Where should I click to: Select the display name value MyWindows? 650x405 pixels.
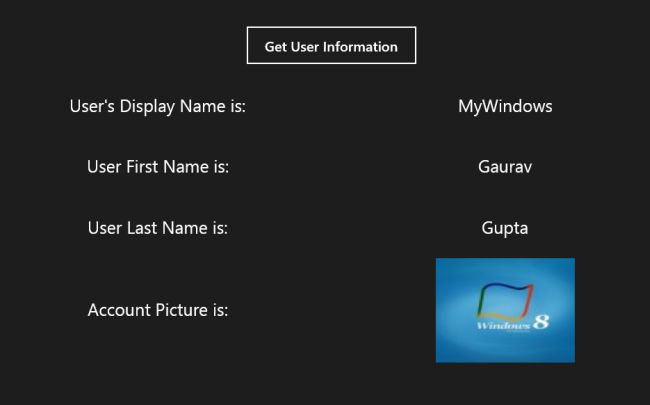click(505, 107)
